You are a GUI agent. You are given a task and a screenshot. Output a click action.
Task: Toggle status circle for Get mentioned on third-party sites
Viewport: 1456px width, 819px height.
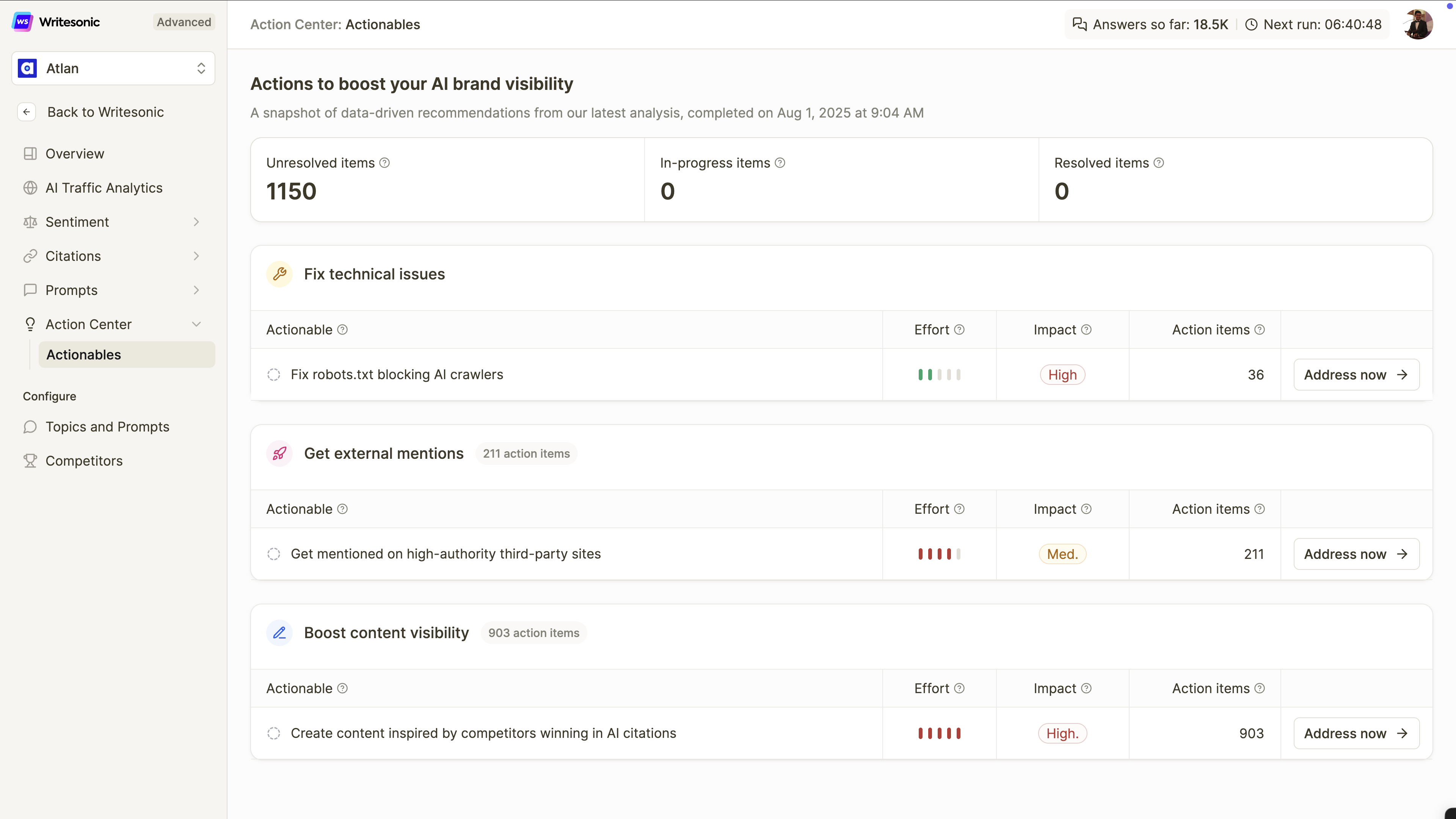pyautogui.click(x=273, y=554)
